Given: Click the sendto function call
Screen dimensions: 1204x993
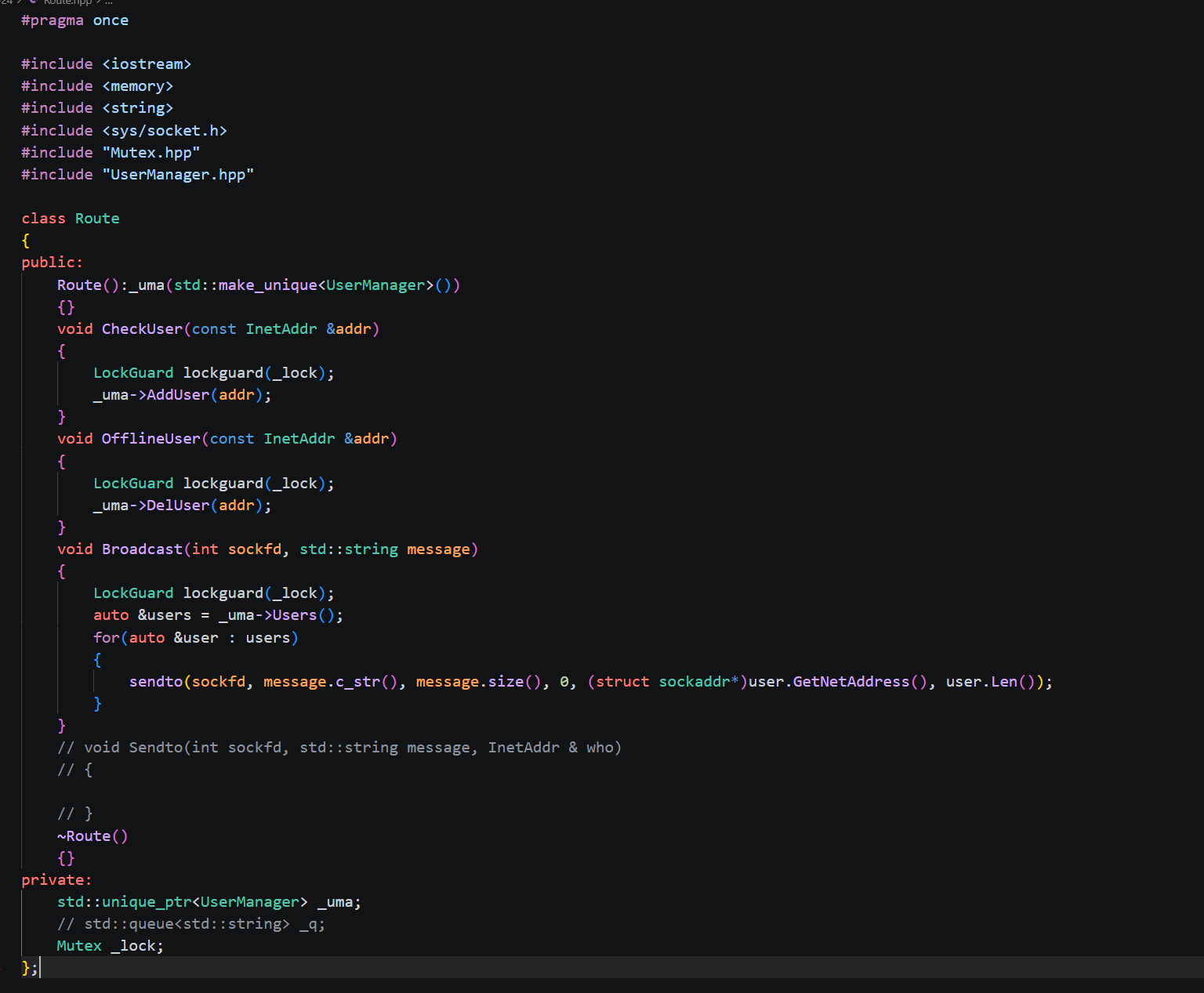Looking at the screenshot, I should pos(156,682).
